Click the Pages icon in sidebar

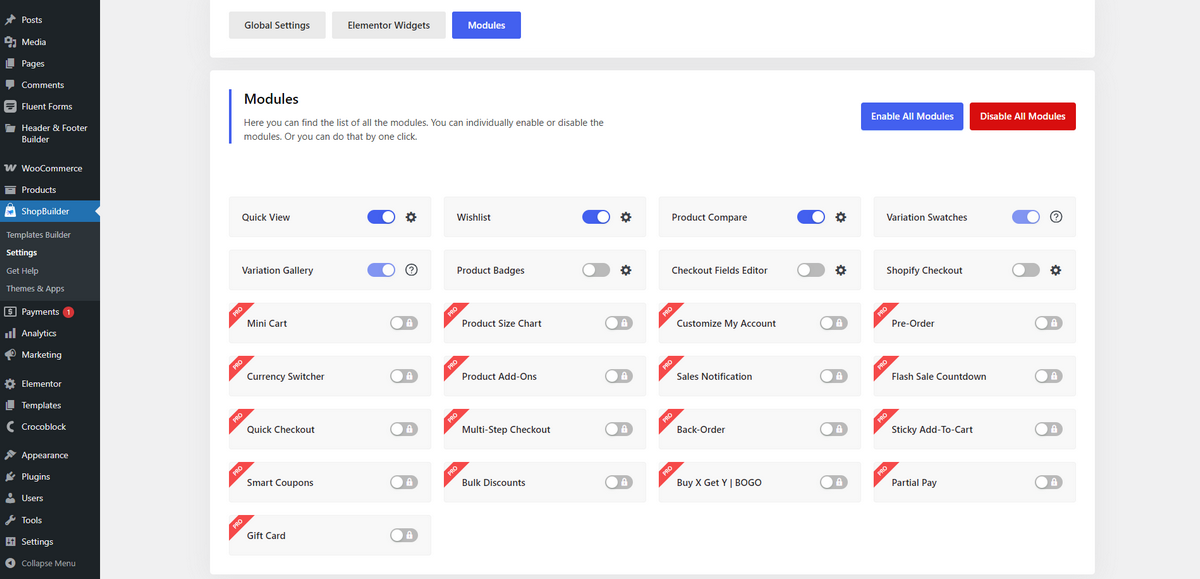(x=10, y=63)
